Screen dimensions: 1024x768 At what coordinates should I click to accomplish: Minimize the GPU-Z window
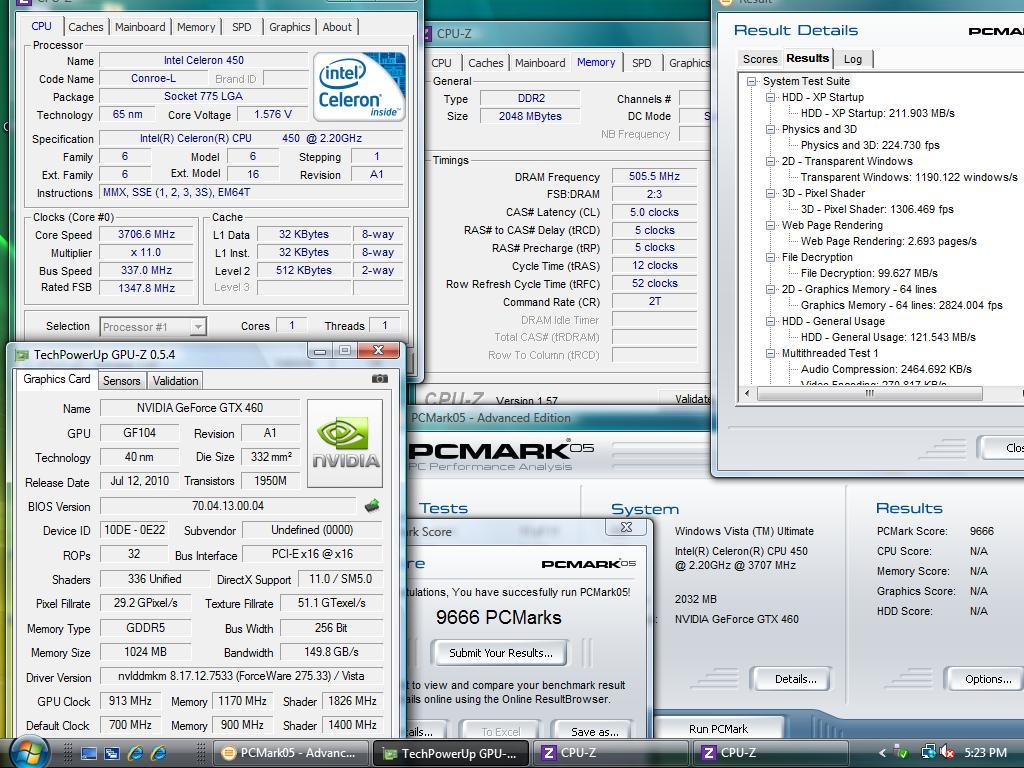tap(320, 351)
